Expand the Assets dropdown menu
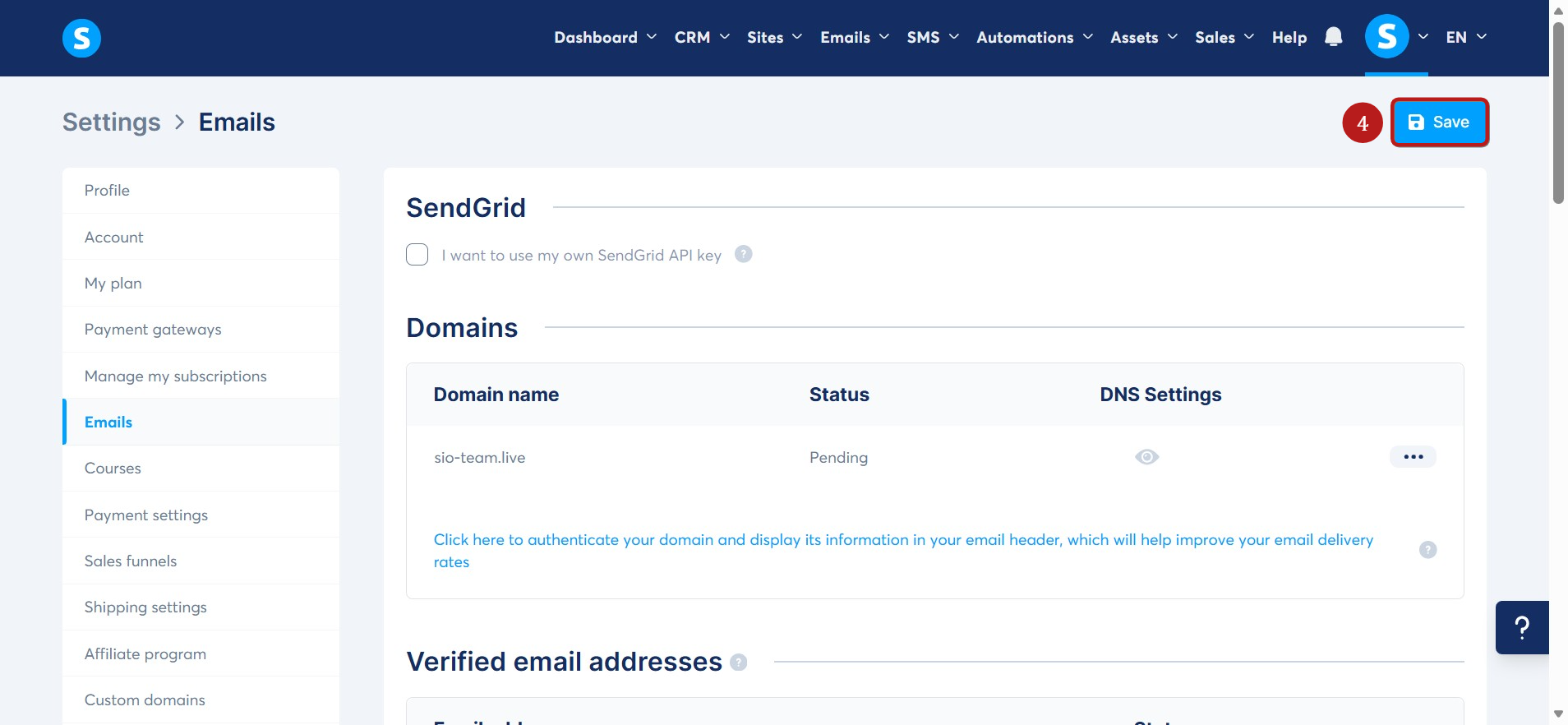Image resolution: width=1568 pixels, height=725 pixels. click(1144, 37)
